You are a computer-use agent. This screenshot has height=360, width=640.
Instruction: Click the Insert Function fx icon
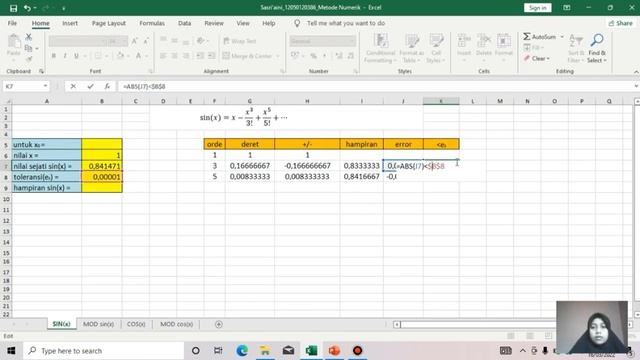click(x=107, y=87)
